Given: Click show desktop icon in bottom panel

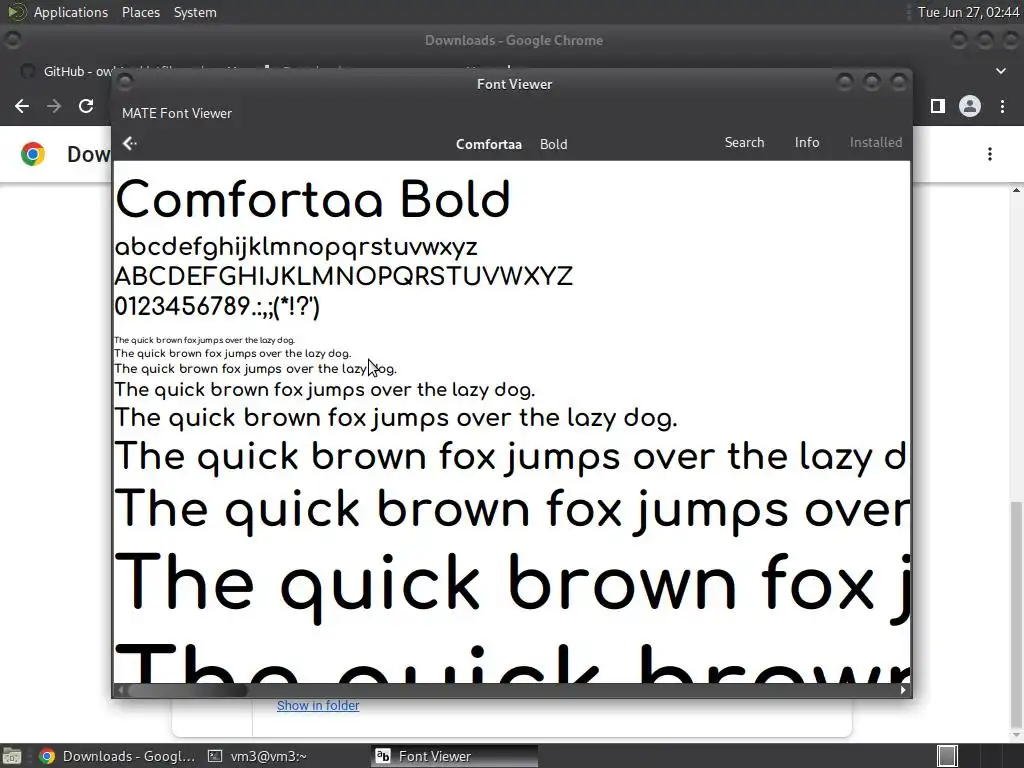Looking at the screenshot, I should pos(12,756).
